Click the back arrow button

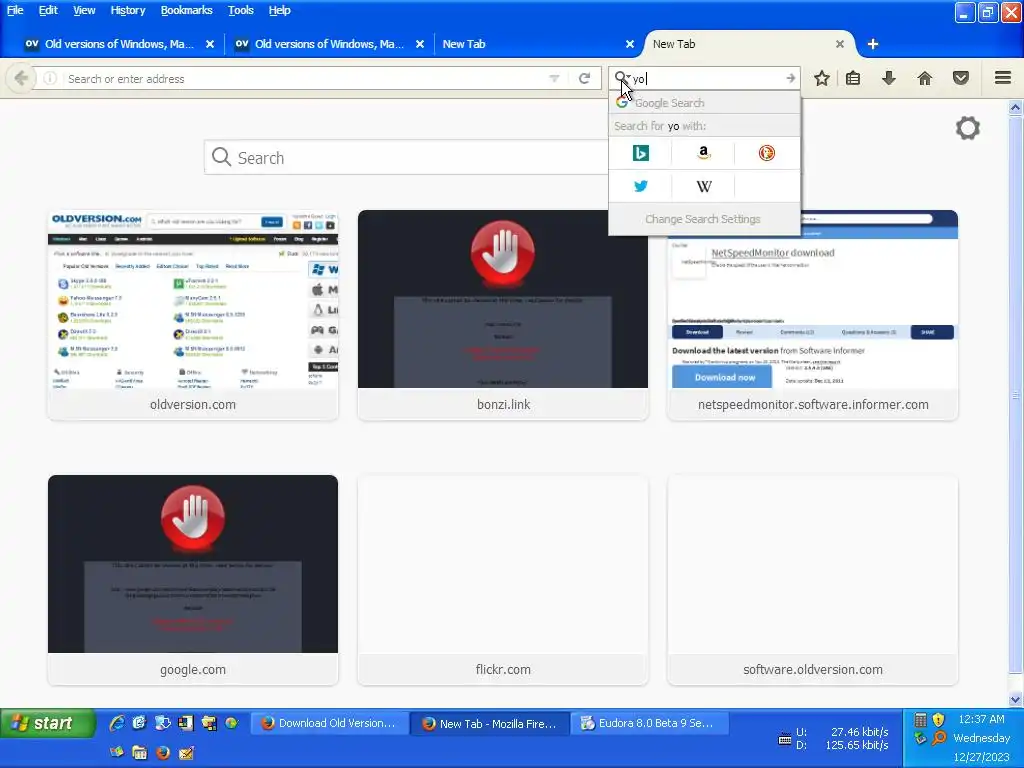tap(21, 78)
